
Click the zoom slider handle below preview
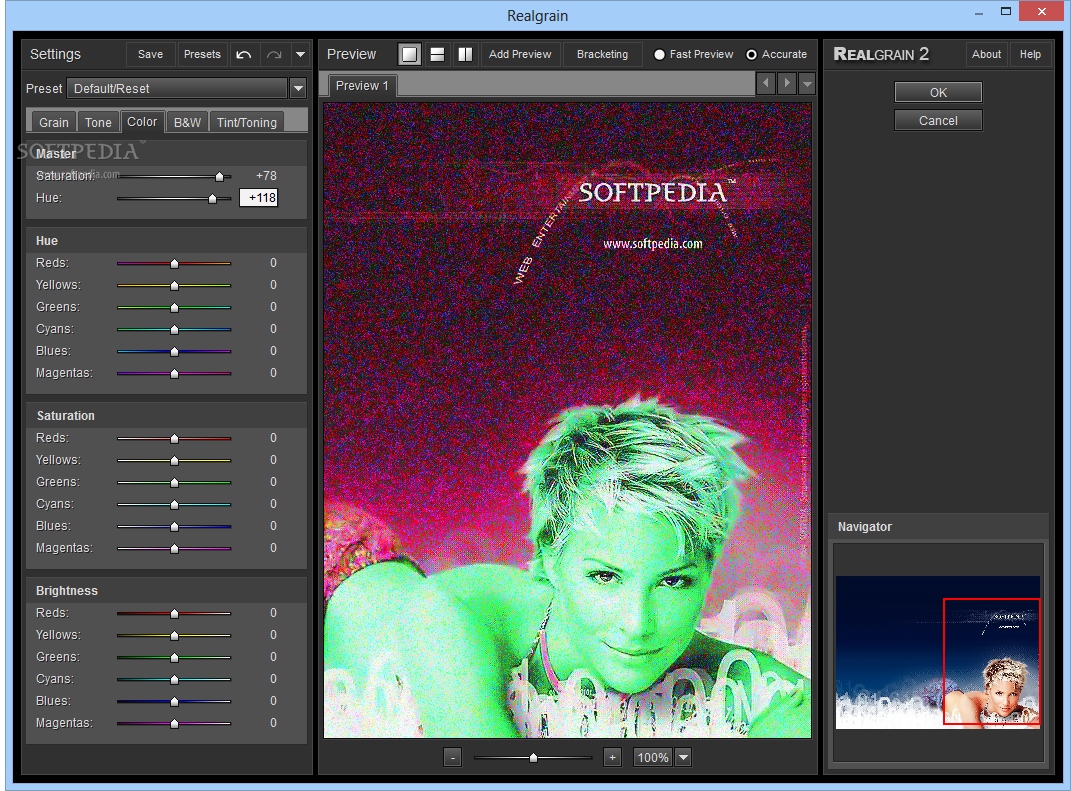point(533,758)
